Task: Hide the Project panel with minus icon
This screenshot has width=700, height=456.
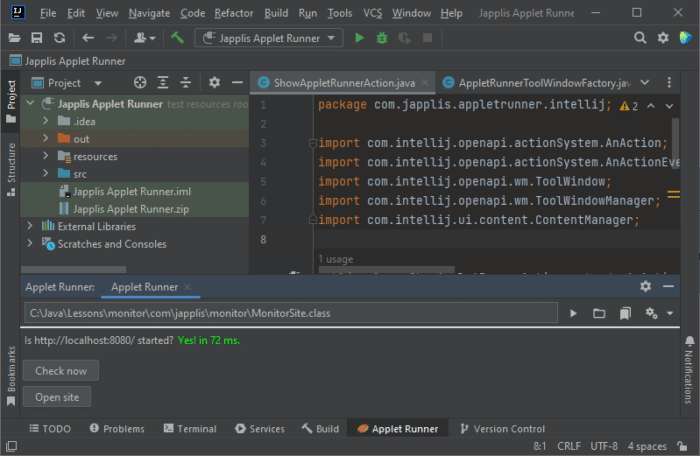Action: 237,83
